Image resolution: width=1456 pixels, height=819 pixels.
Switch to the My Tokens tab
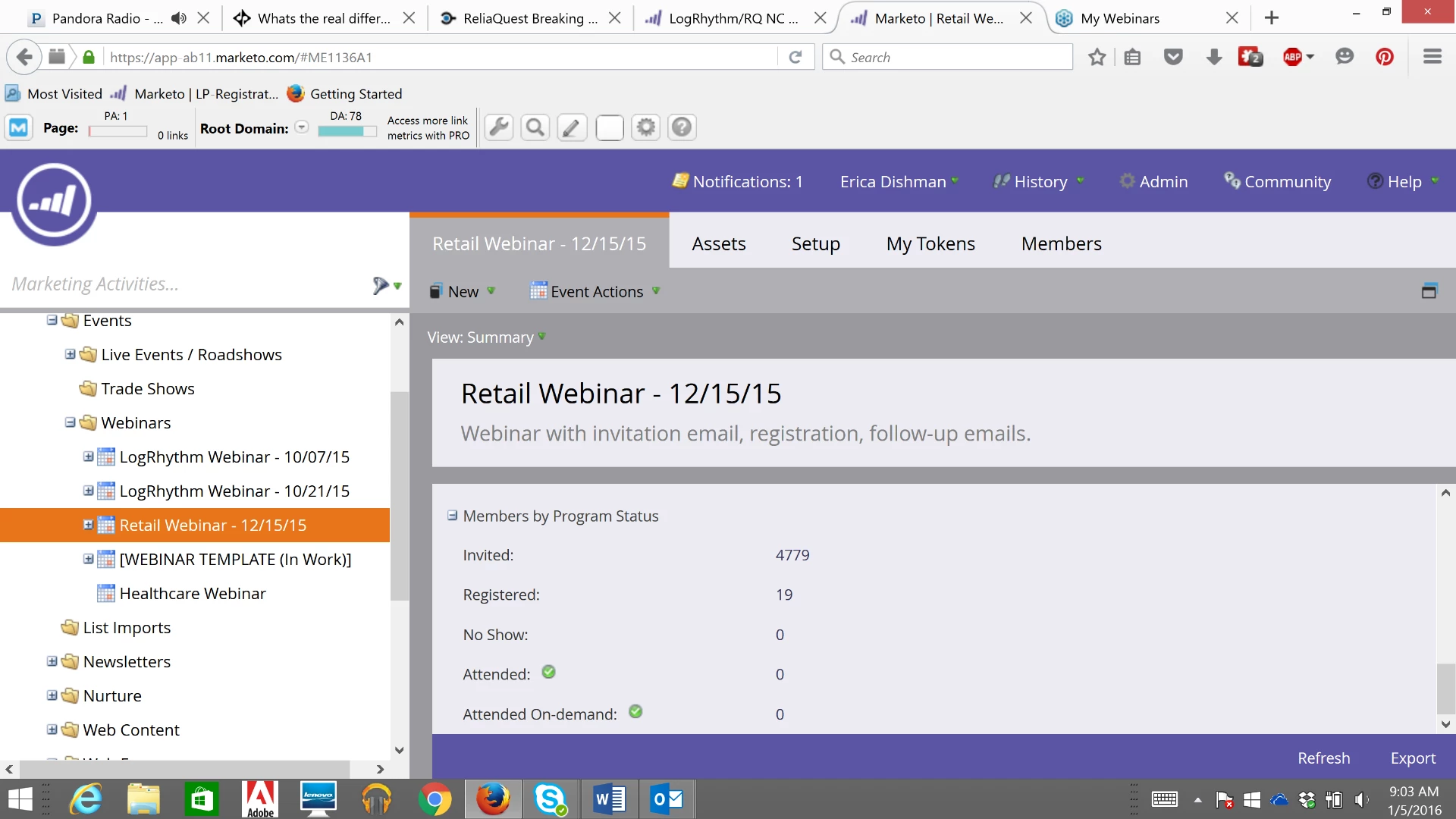coord(930,244)
